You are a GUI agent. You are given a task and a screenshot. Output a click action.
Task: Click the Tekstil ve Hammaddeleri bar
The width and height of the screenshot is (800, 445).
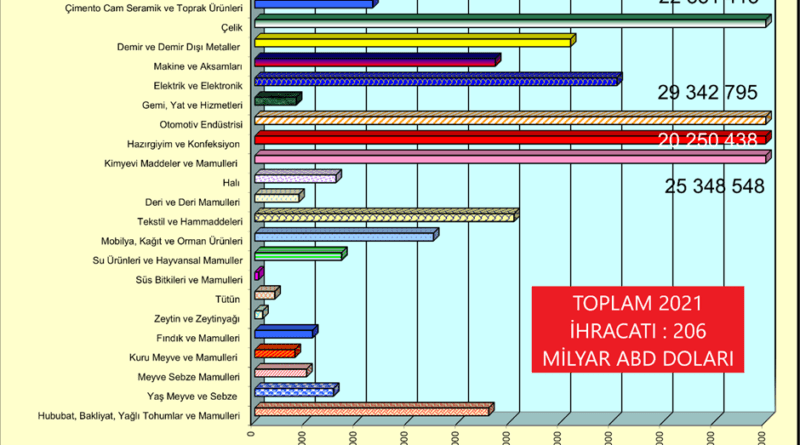tap(385, 215)
